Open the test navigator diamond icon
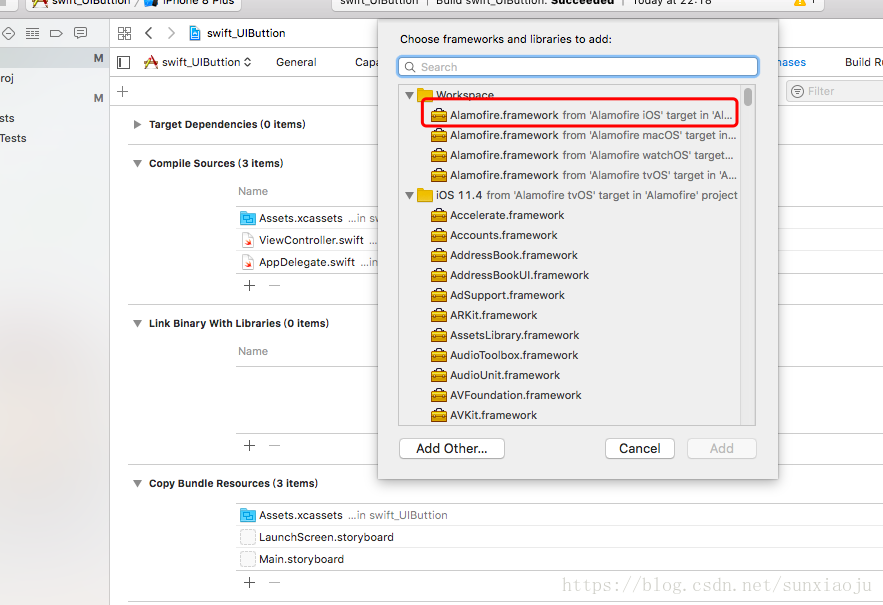Image resolution: width=883 pixels, height=605 pixels. (8, 33)
